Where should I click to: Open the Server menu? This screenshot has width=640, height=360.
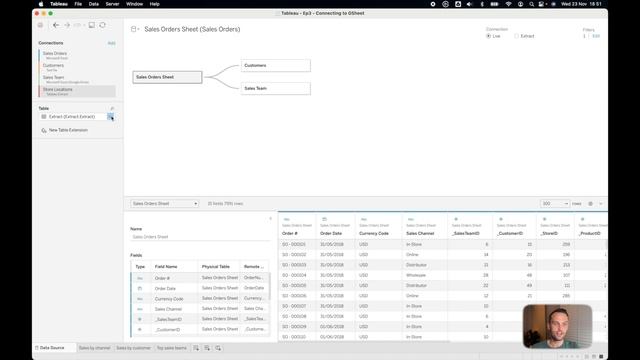click(112, 4)
